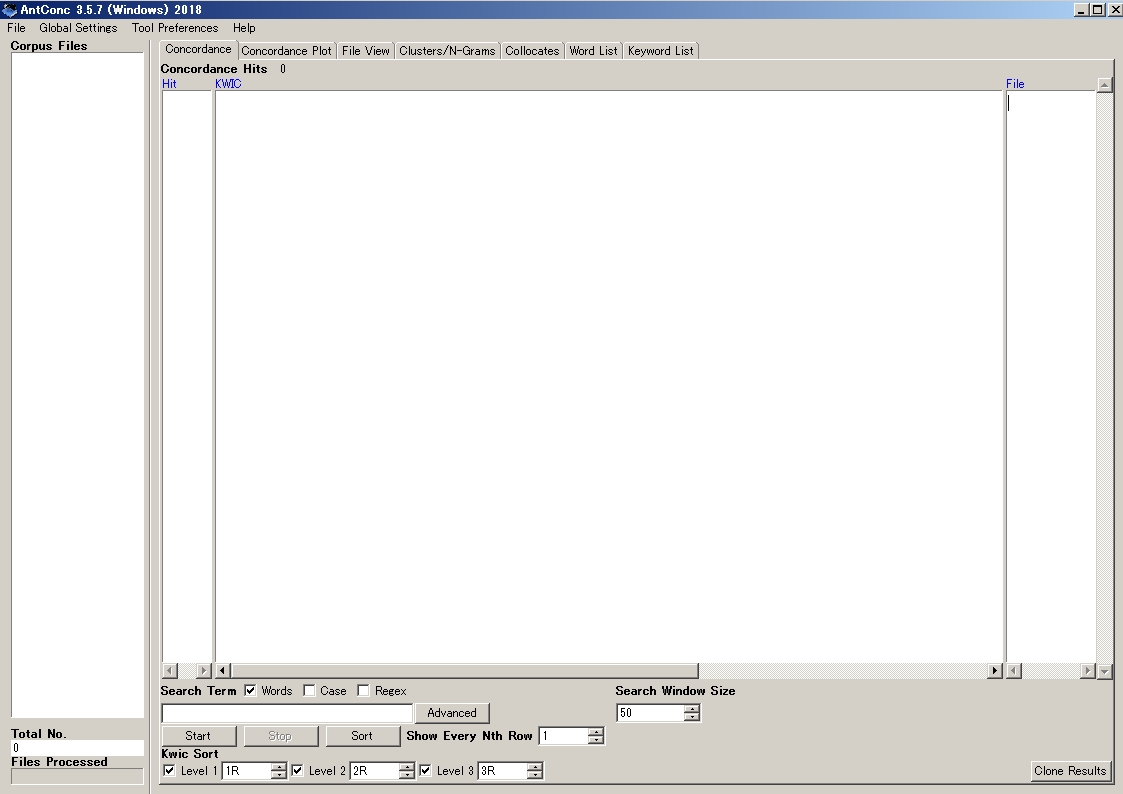Open the File View tab
This screenshot has width=1123, height=794.
pos(365,50)
